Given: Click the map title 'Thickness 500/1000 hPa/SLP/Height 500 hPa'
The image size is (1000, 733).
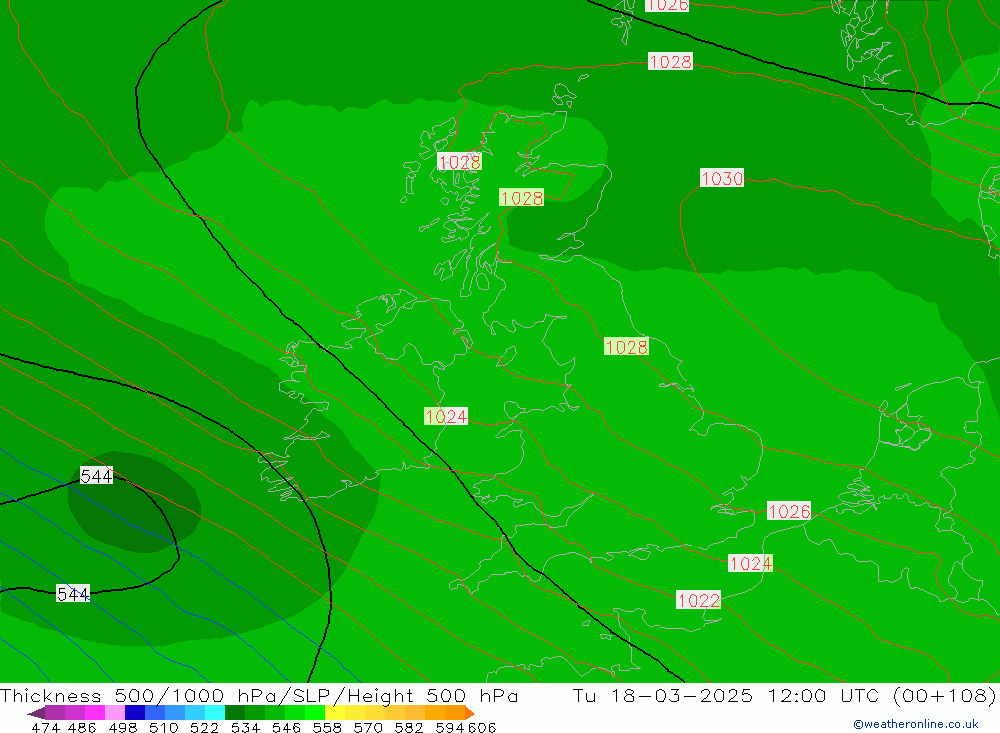Looking at the screenshot, I should tap(260, 695).
